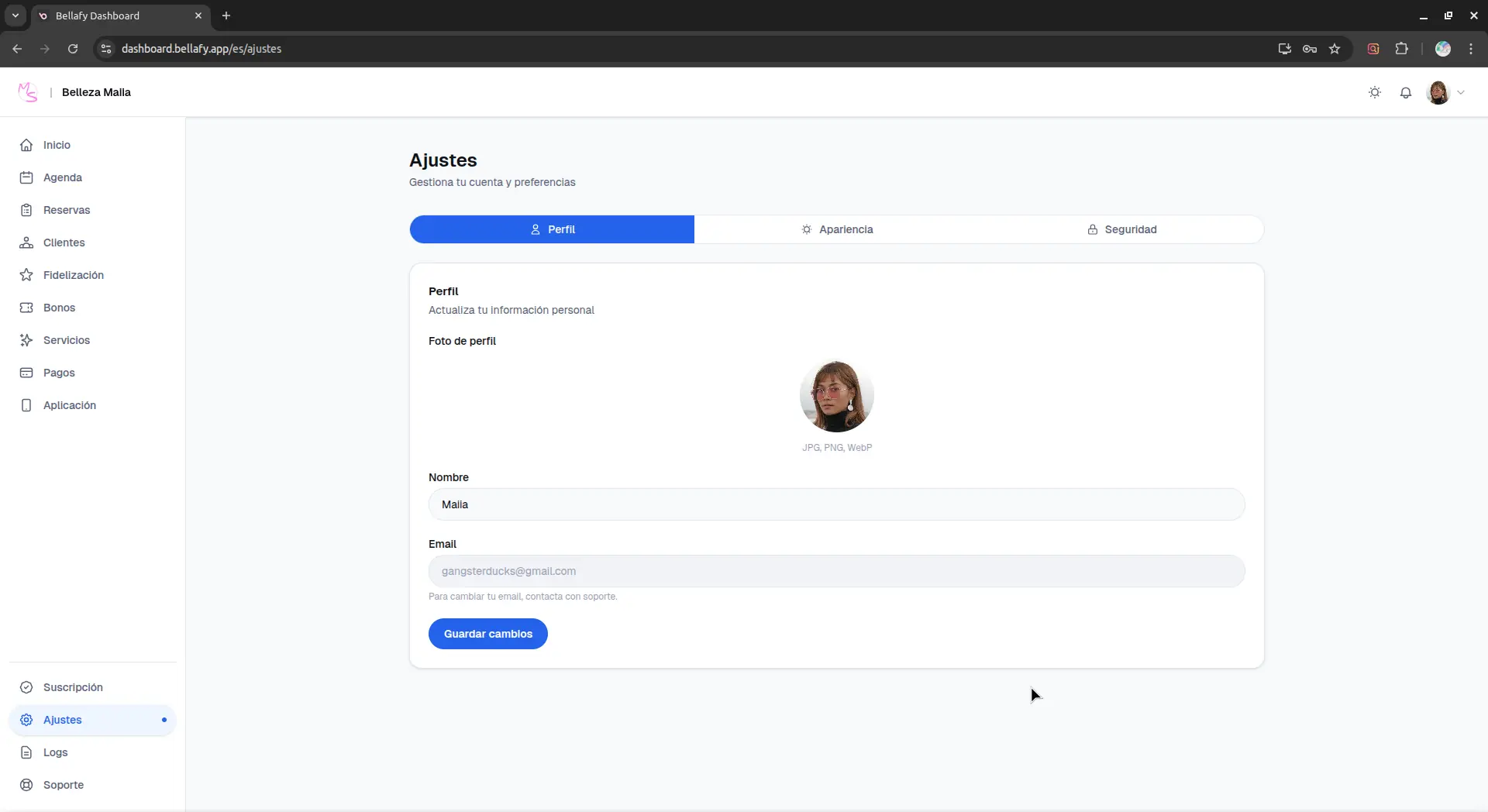Viewport: 1488px width, 812px height.
Task: Open the Pagos section
Action: coord(58,373)
